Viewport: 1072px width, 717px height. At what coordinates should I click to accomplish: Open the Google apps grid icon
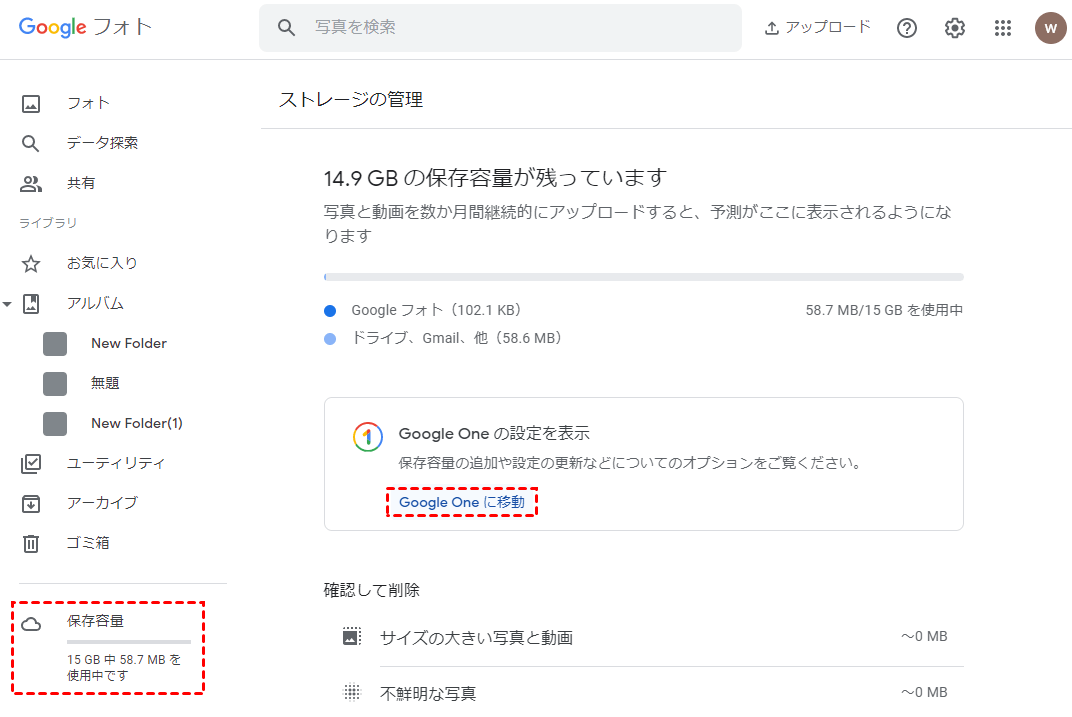tap(1003, 28)
